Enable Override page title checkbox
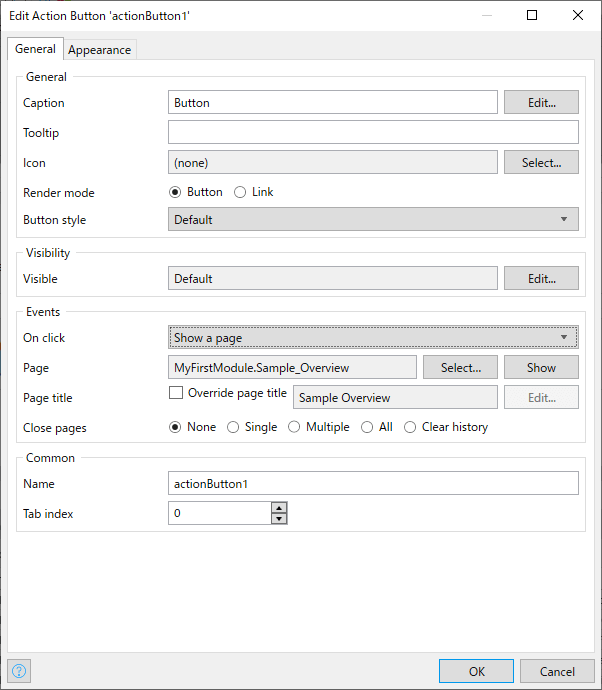 pos(176,393)
